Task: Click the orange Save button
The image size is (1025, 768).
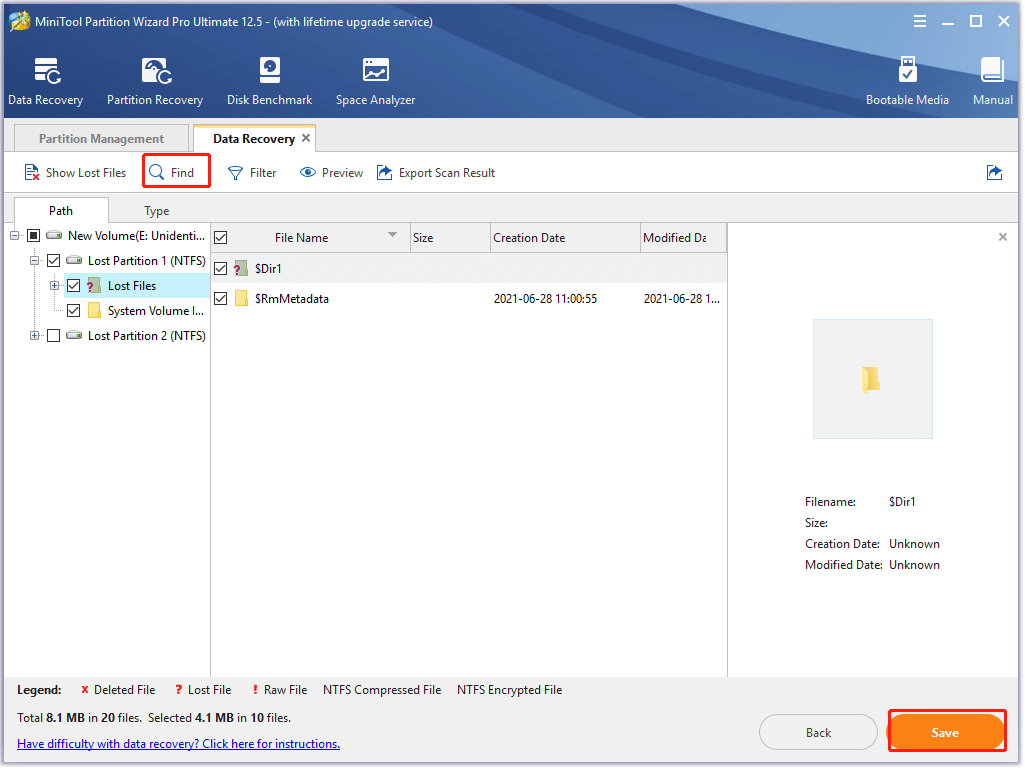Action: point(946,732)
